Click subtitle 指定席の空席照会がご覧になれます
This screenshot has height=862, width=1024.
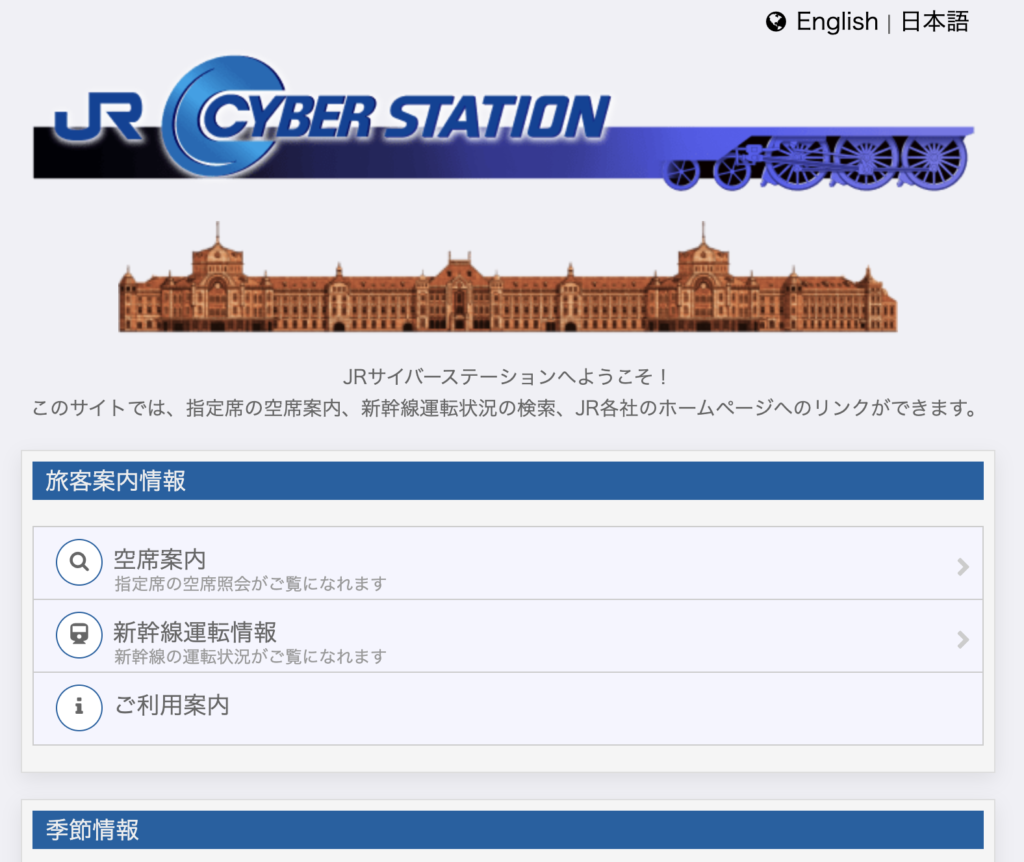point(250,584)
